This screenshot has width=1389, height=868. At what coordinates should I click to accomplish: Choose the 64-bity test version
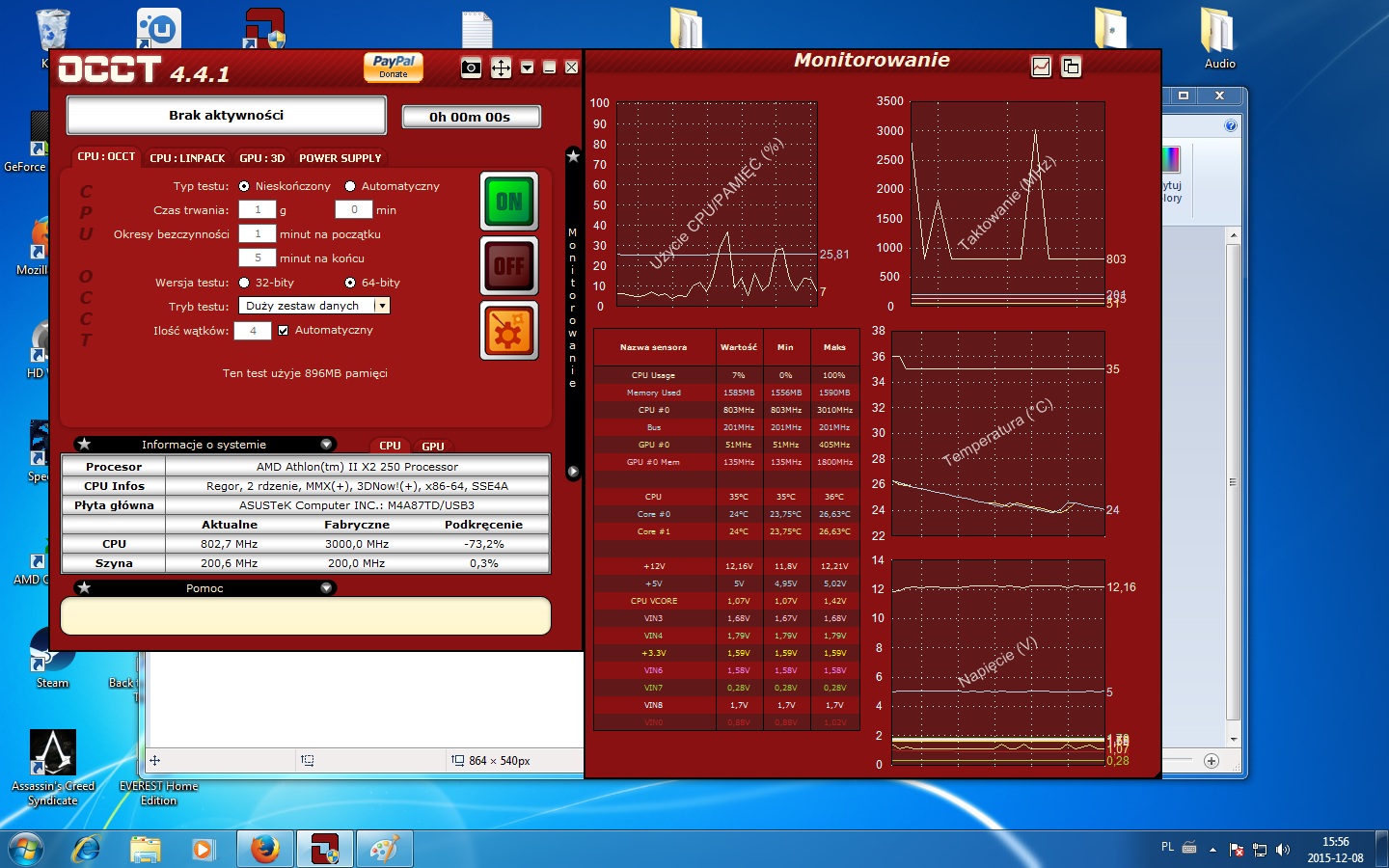click(x=350, y=283)
